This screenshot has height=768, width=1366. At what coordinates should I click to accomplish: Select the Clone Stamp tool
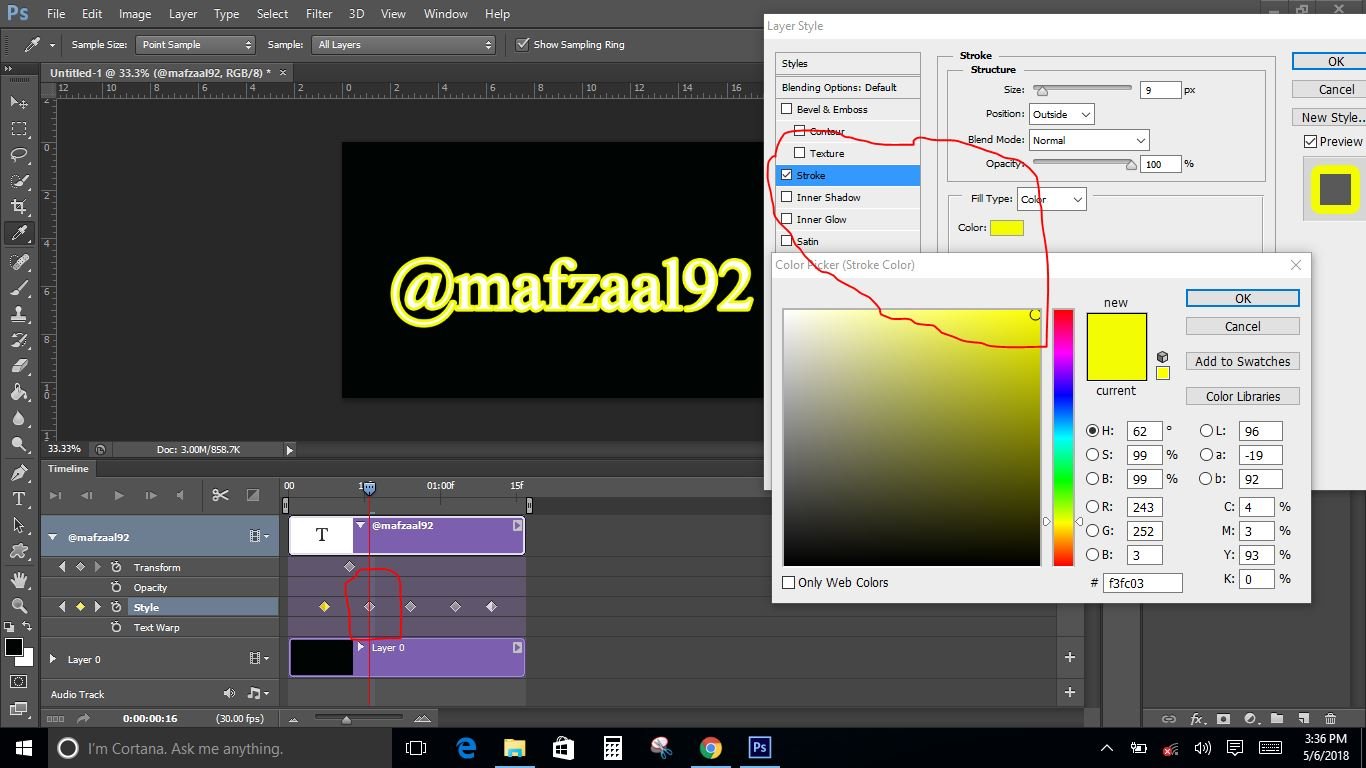pyautogui.click(x=19, y=314)
